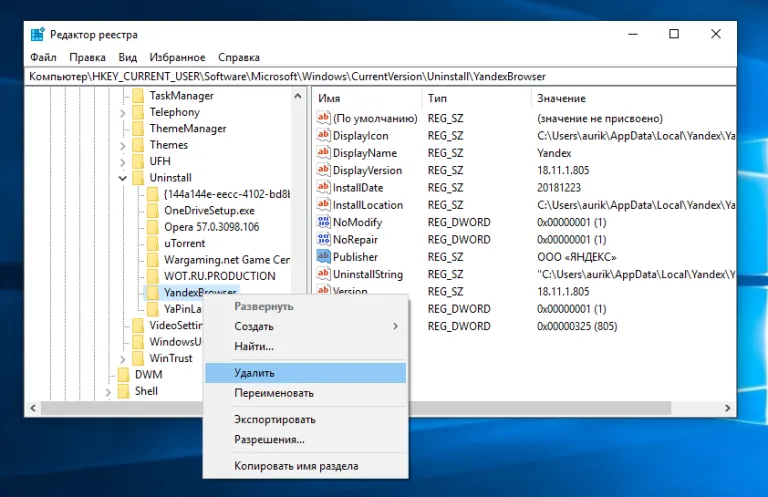Open the Создать submenu arrow
The height and width of the screenshot is (497, 768).
point(395,326)
